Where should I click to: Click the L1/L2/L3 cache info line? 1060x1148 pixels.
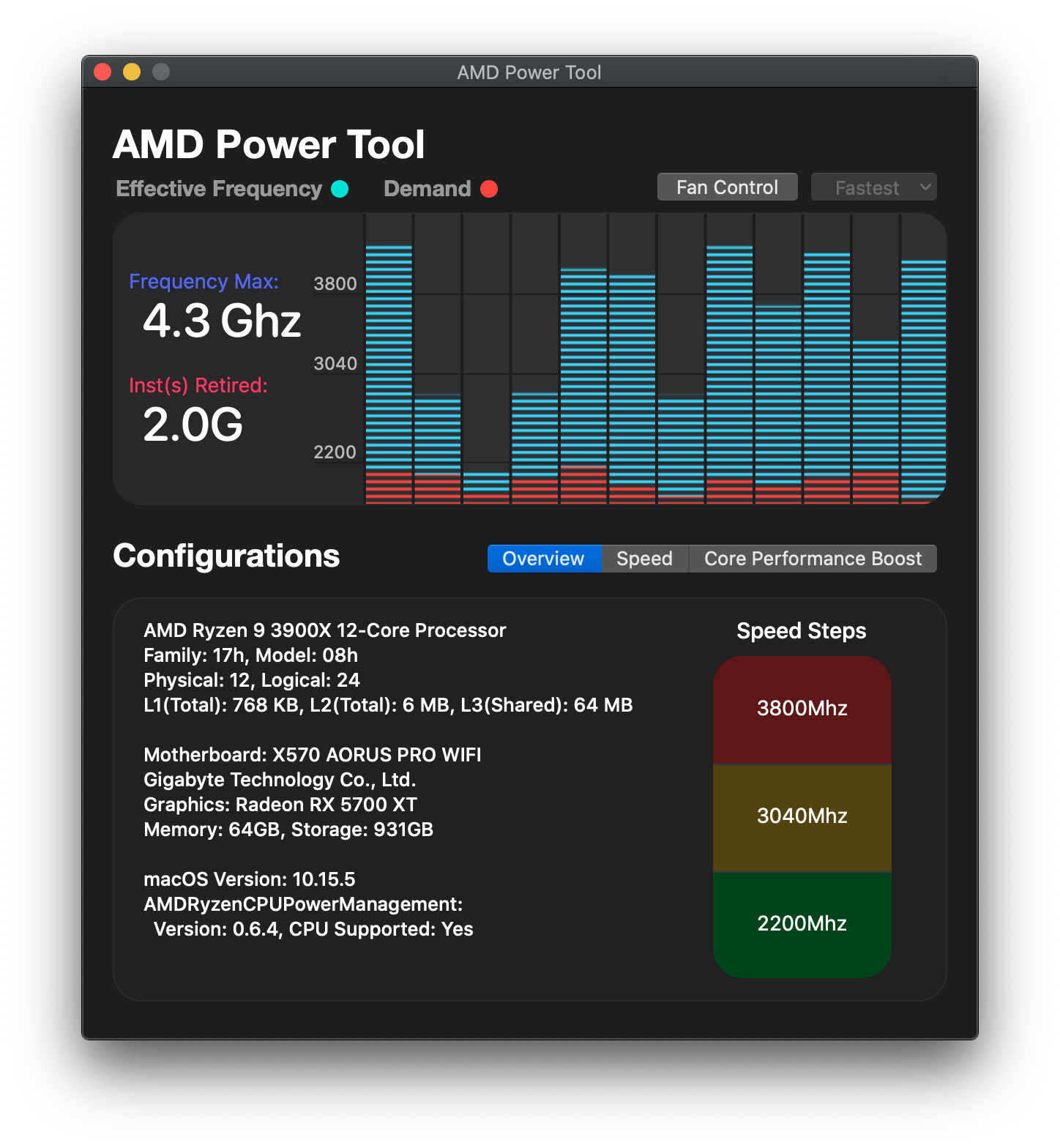click(389, 705)
